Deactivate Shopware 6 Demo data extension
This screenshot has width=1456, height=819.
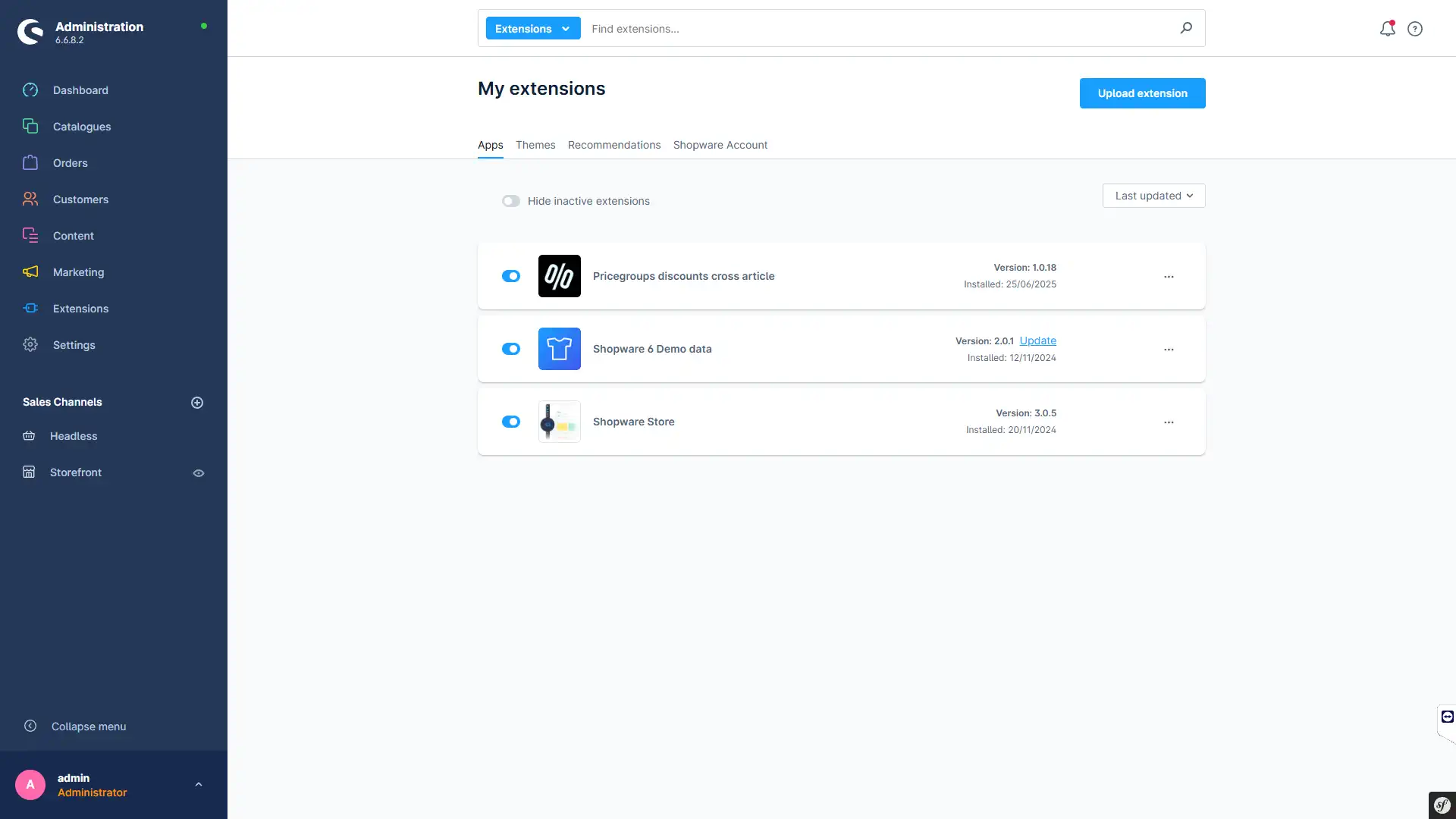tap(511, 349)
